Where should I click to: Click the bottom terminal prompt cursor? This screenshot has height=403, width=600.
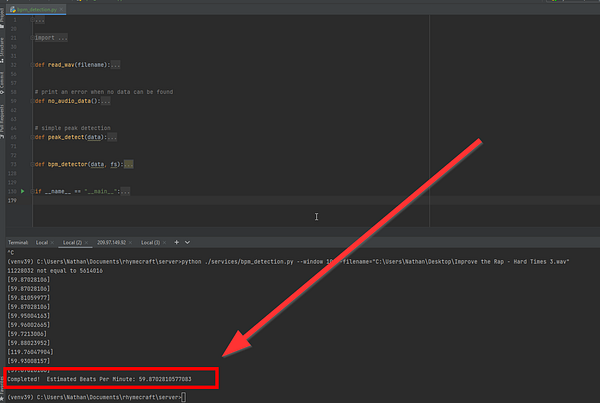pyautogui.click(x=184, y=397)
